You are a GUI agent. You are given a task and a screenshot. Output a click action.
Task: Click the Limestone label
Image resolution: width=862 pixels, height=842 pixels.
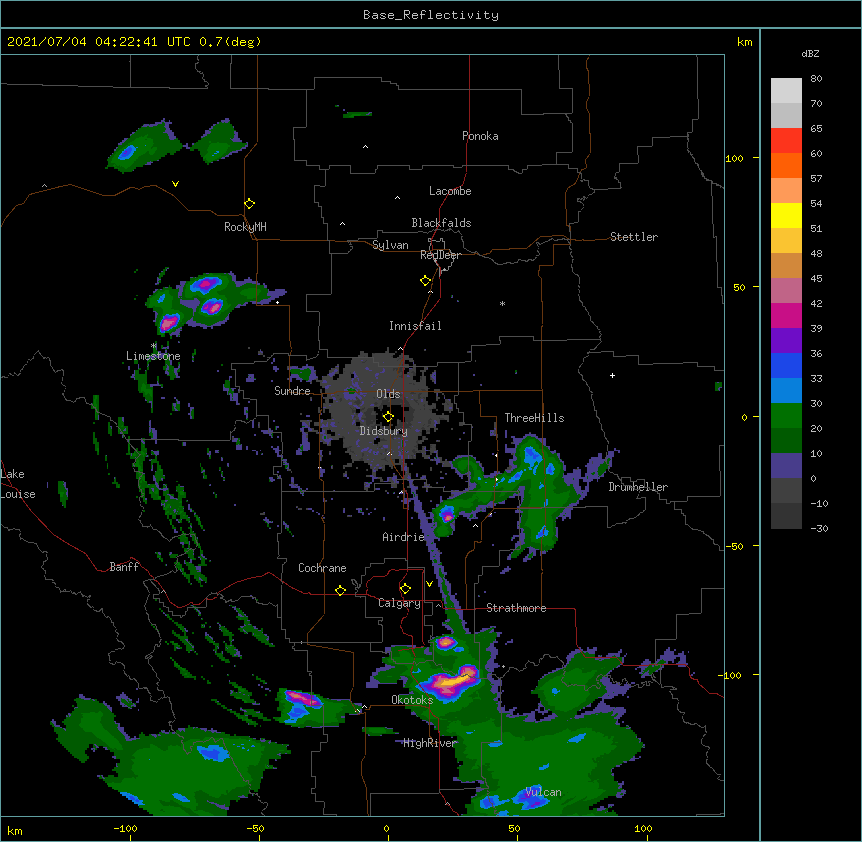pos(153,356)
